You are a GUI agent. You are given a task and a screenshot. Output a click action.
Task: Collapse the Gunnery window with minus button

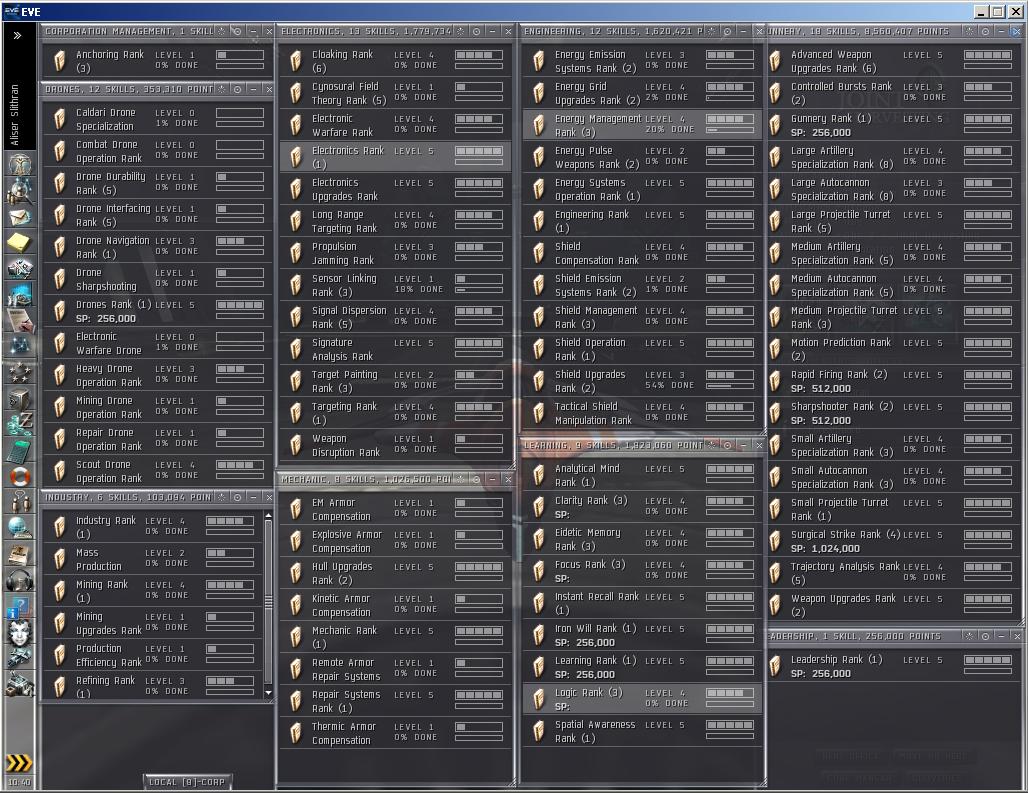tap(1001, 31)
